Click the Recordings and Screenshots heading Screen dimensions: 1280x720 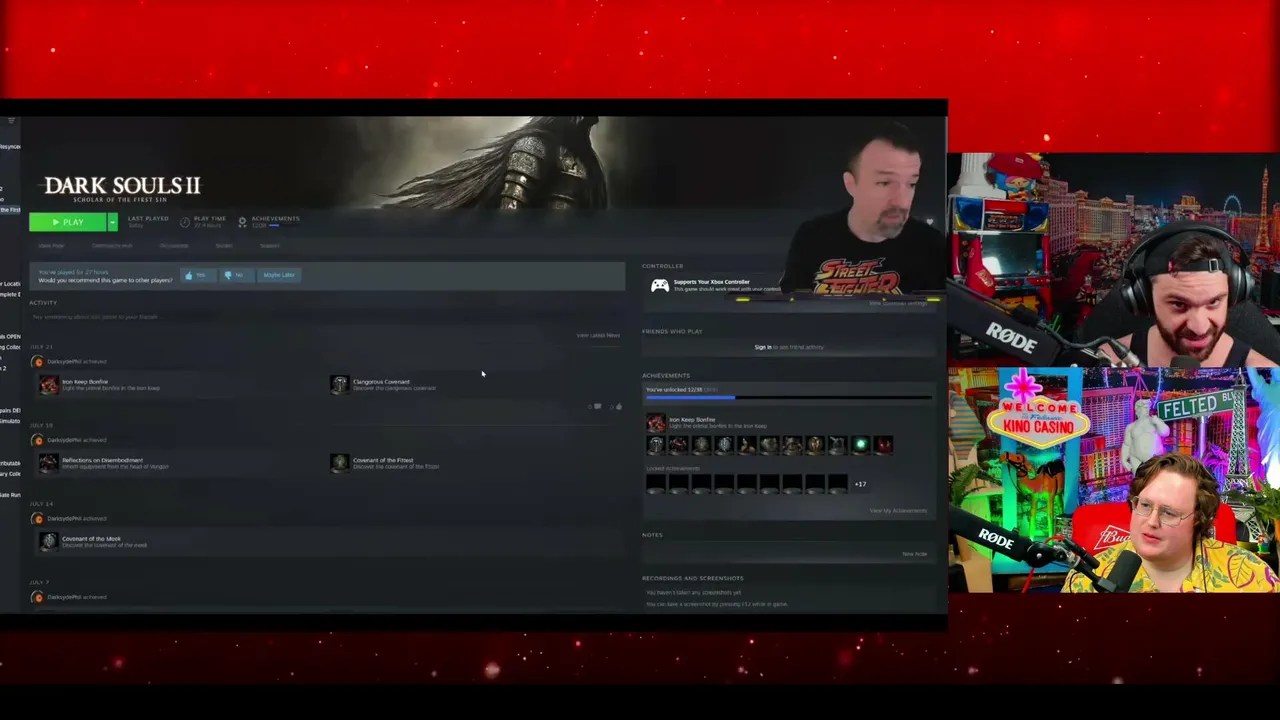(x=692, y=578)
